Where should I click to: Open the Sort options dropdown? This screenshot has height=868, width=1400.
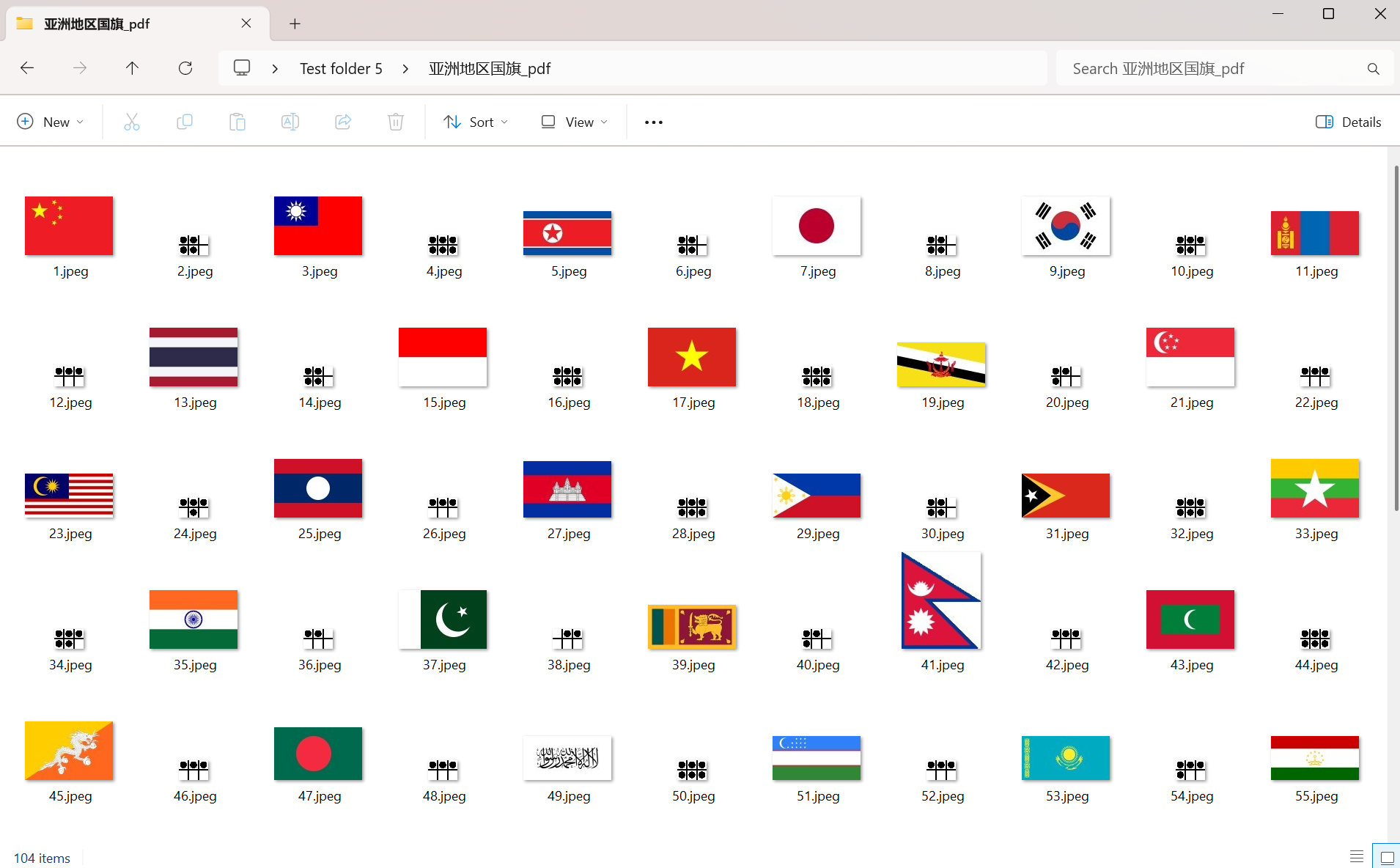pyautogui.click(x=475, y=122)
